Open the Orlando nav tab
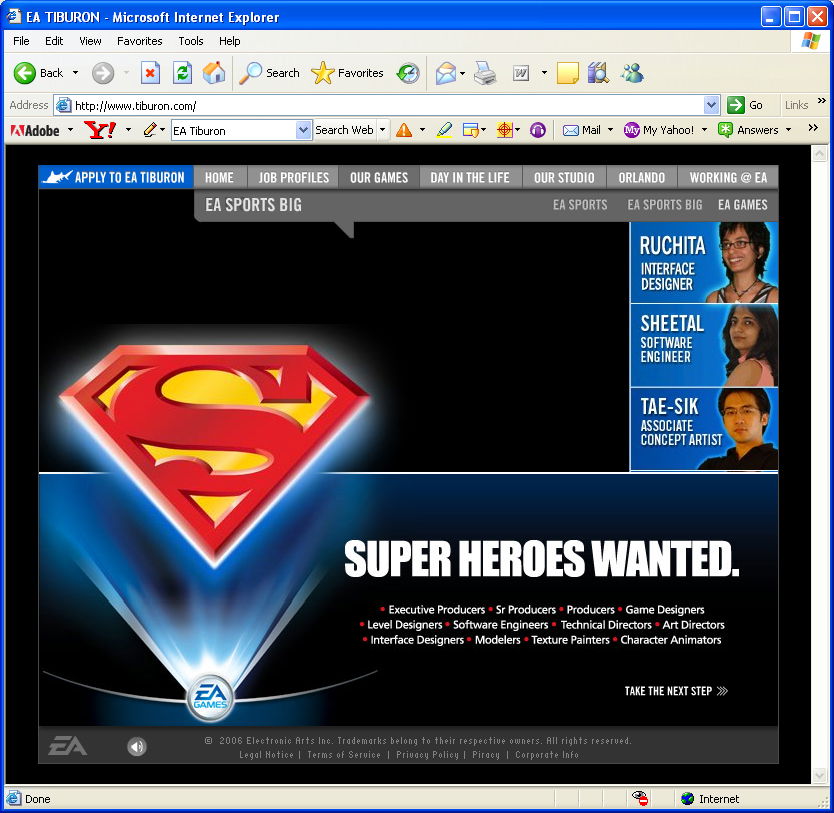834x813 pixels. [642, 178]
